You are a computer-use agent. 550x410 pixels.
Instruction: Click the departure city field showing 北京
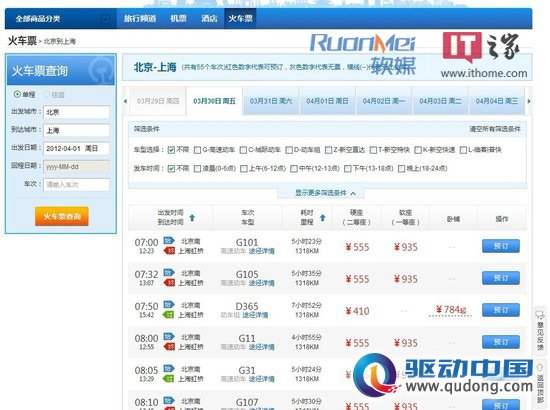[76, 112]
